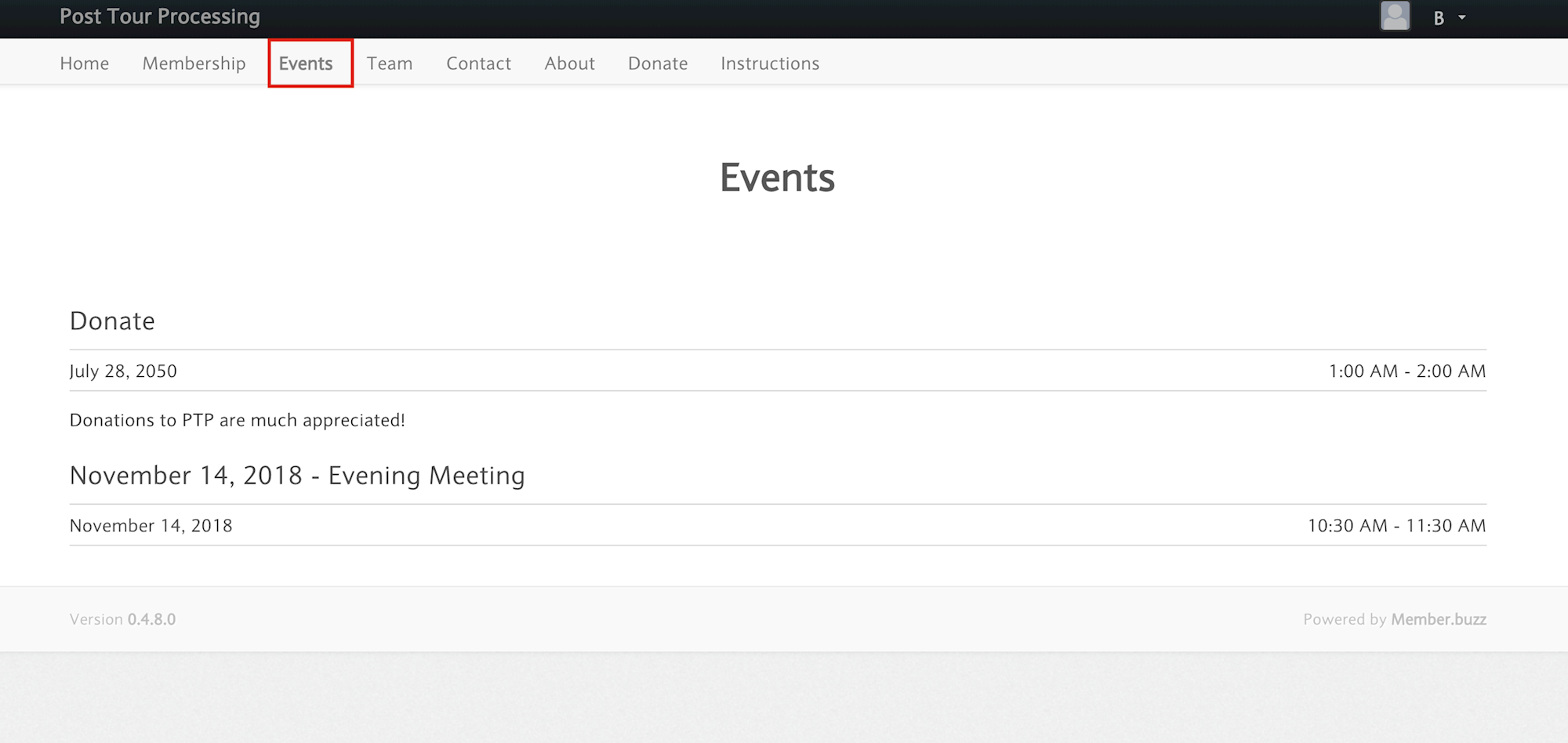1568x743 pixels.
Task: Open the user dropdown caret next to B
Action: [1462, 17]
